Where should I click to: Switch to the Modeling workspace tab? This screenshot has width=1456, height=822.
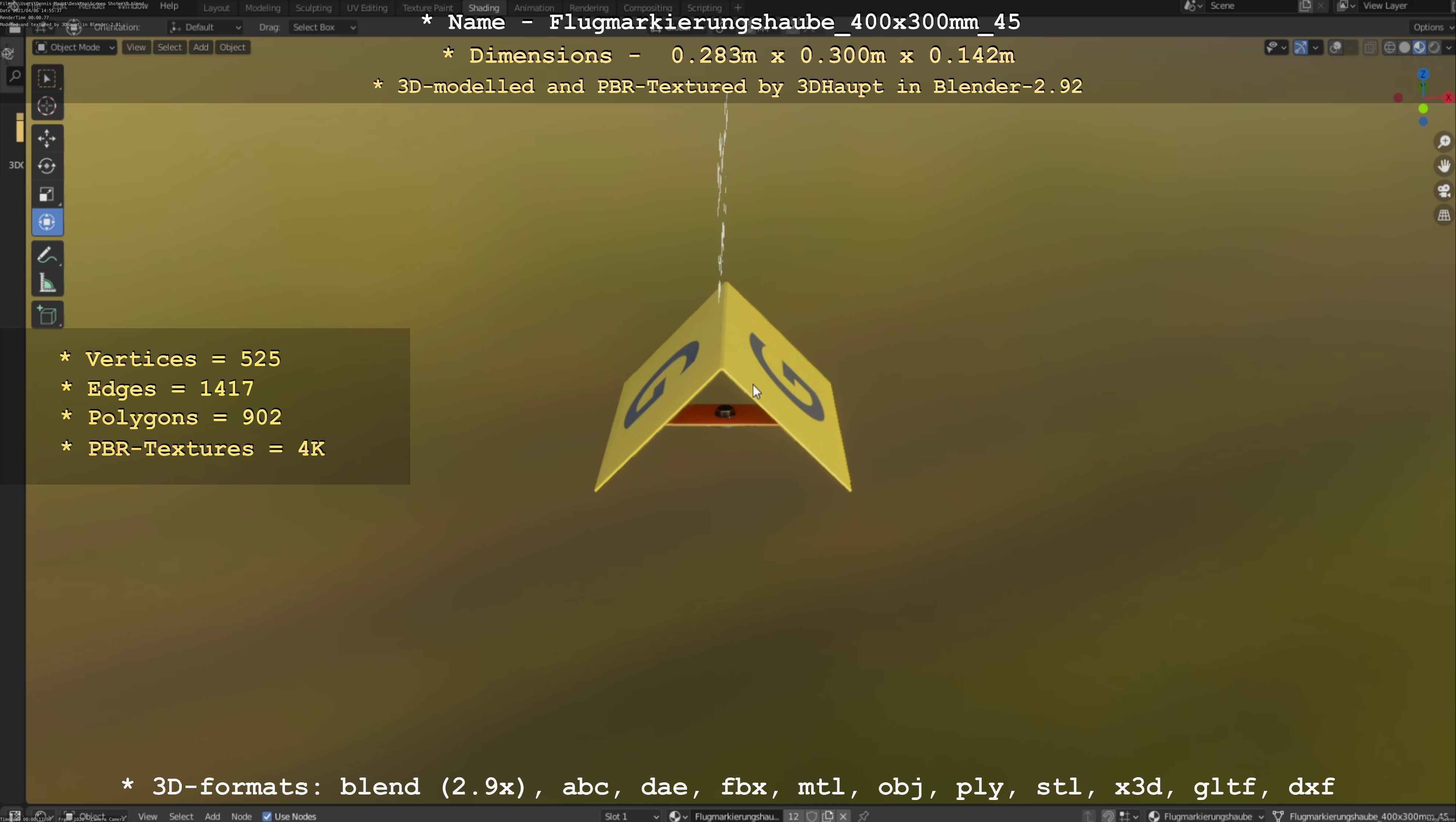[263, 8]
